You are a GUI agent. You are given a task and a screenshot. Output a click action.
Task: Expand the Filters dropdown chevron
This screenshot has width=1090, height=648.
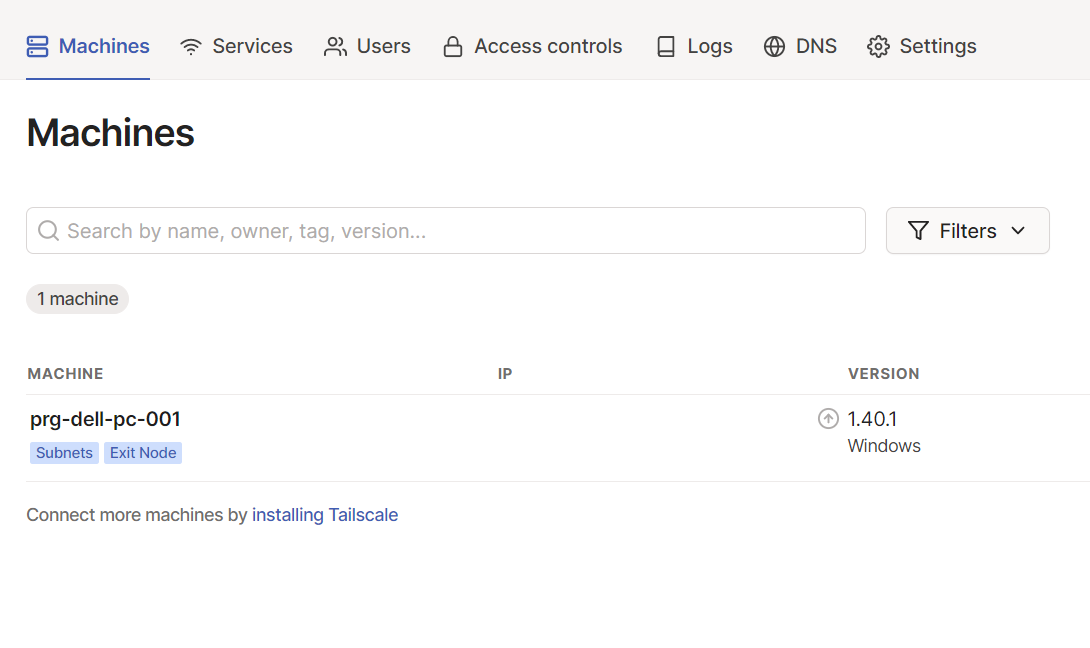point(1018,231)
